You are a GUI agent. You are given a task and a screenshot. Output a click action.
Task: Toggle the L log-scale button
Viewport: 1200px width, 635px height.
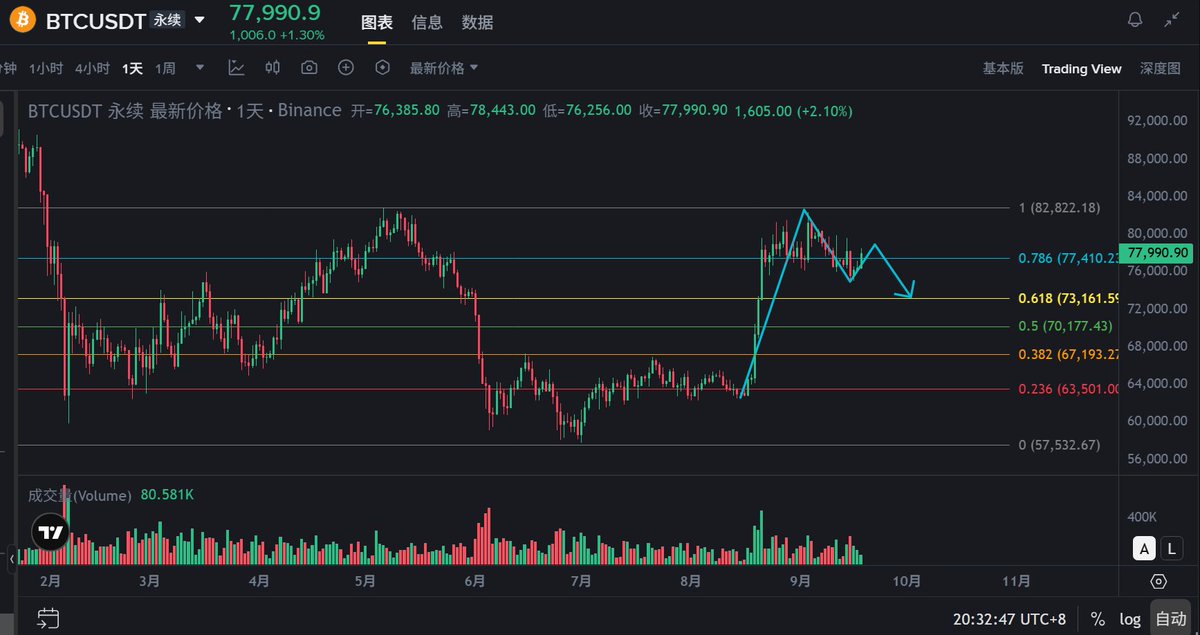pos(1172,547)
